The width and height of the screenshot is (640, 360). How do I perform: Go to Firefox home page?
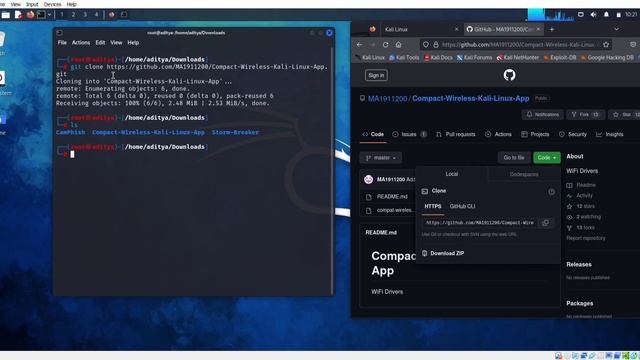click(x=399, y=44)
